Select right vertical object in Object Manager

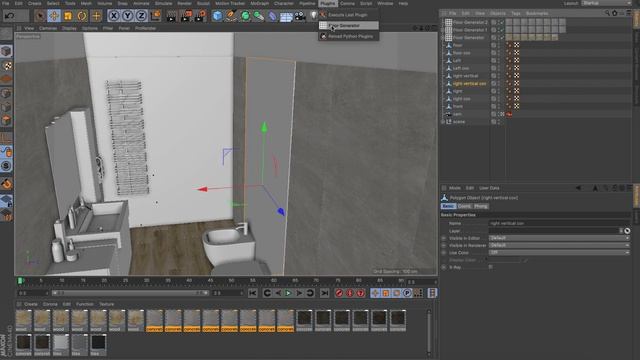pyautogui.click(x=465, y=76)
